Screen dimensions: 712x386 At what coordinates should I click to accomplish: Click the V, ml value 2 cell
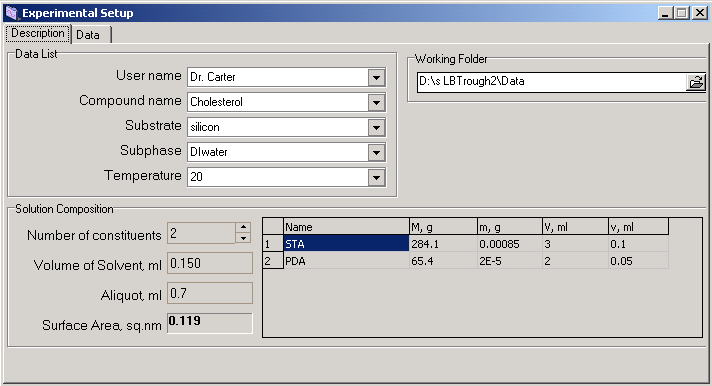click(575, 261)
